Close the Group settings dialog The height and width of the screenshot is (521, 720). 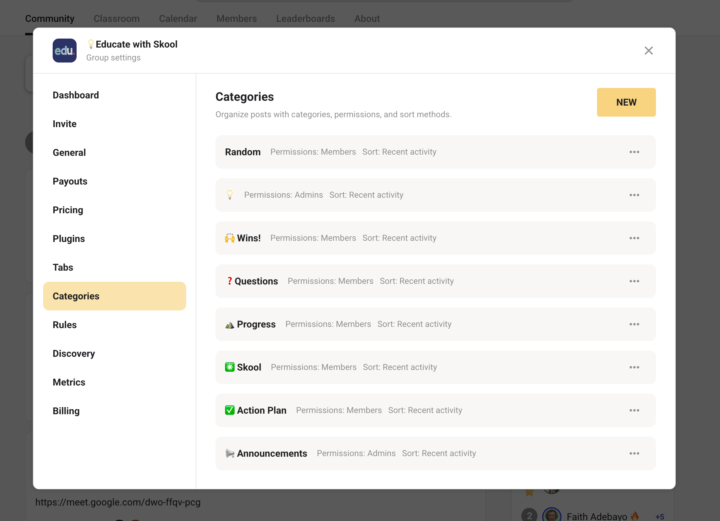pyautogui.click(x=648, y=50)
